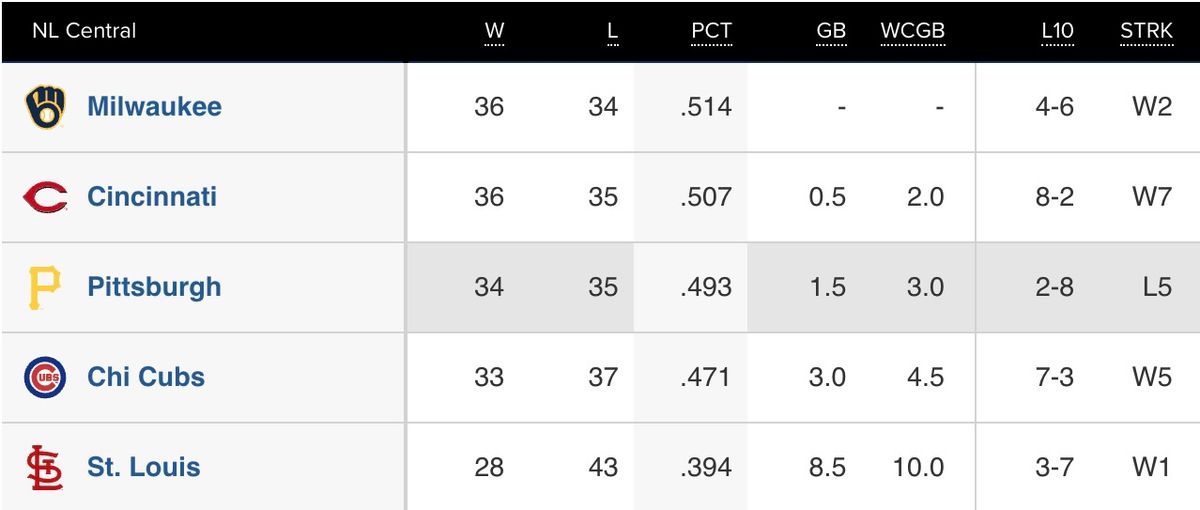Image resolution: width=1200 pixels, height=510 pixels.
Task: Open the Milwaukee team link
Action: [154, 106]
